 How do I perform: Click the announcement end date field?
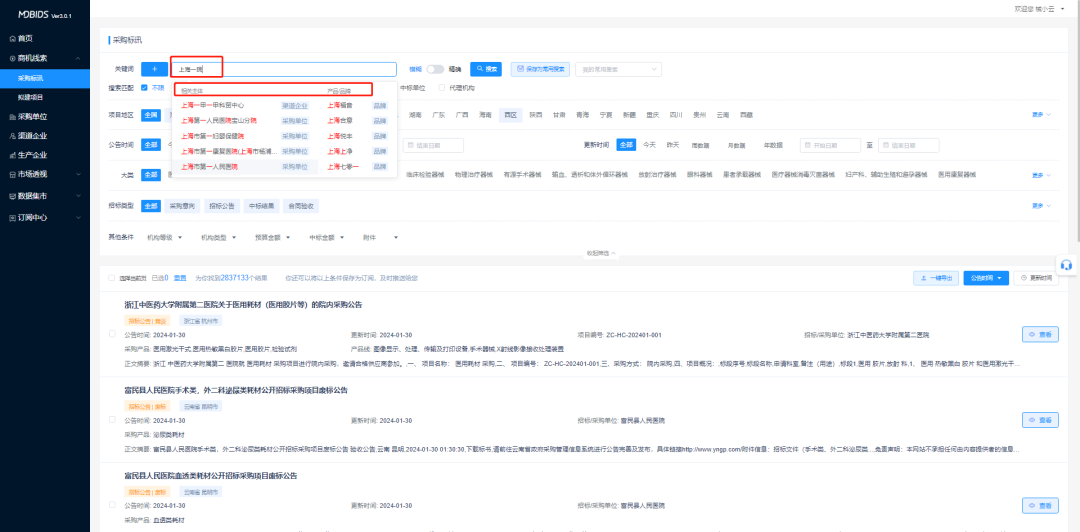point(433,145)
